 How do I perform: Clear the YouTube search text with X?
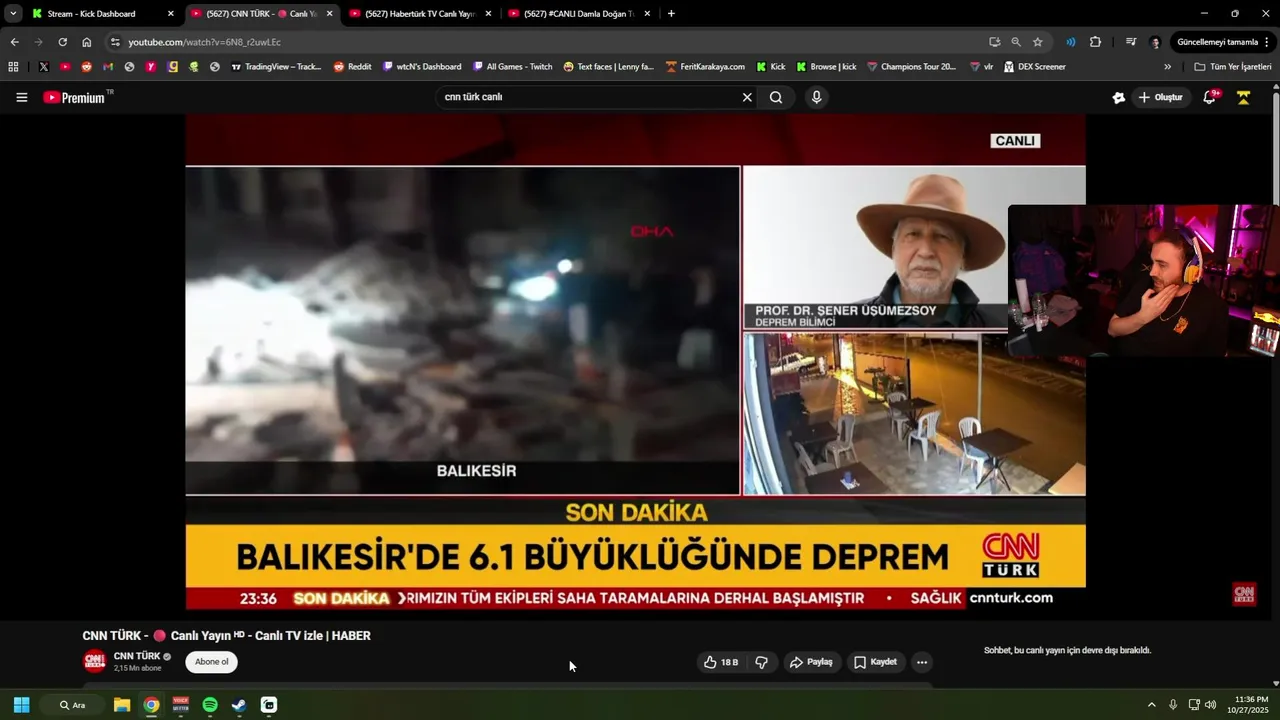click(x=746, y=97)
